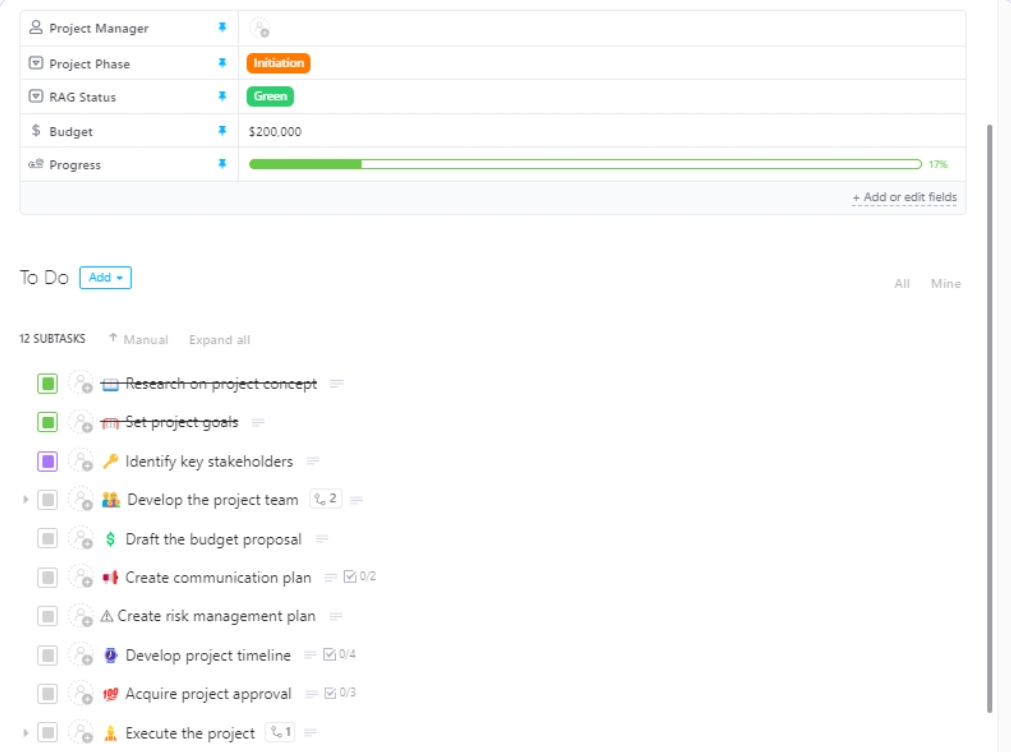Screen dimensions: 1011x752
Task: Toggle status box for Develop project timeline
Action: pos(48,655)
